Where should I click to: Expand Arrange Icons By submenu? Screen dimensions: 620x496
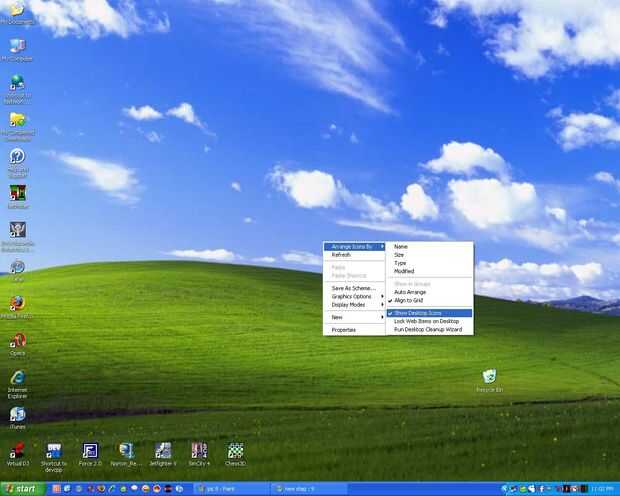[354, 246]
